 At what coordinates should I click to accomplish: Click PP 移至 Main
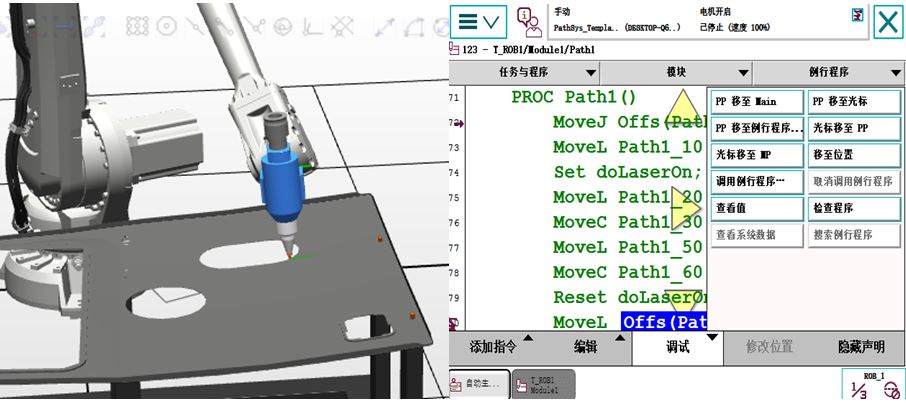[x=757, y=102]
